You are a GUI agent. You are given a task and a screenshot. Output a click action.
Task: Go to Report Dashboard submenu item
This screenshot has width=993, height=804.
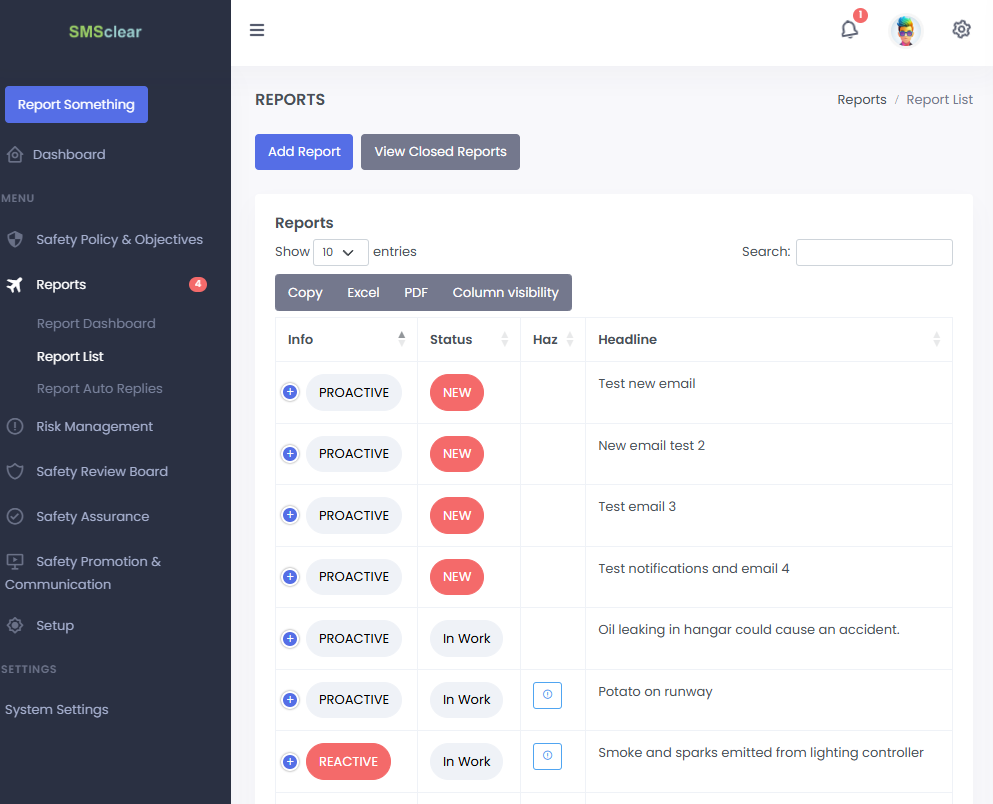(x=96, y=323)
